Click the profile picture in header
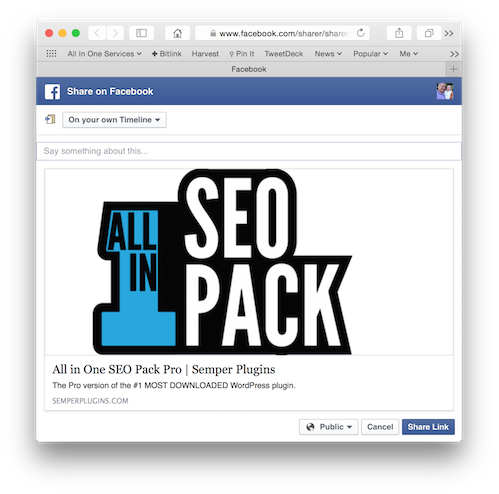 pyautogui.click(x=445, y=91)
